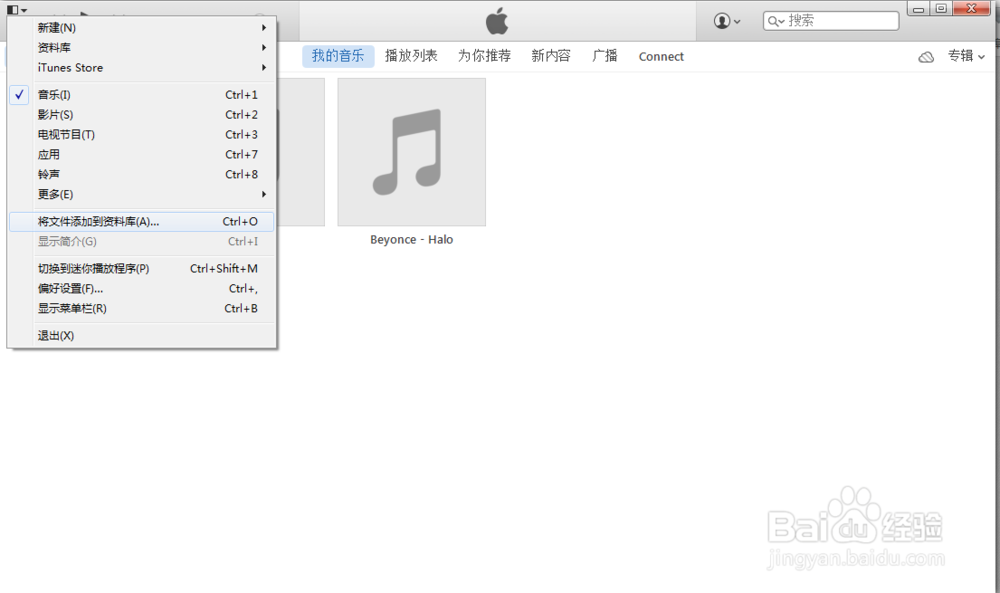Click 将文件添加到资料库(A)... menu item

(x=142, y=221)
